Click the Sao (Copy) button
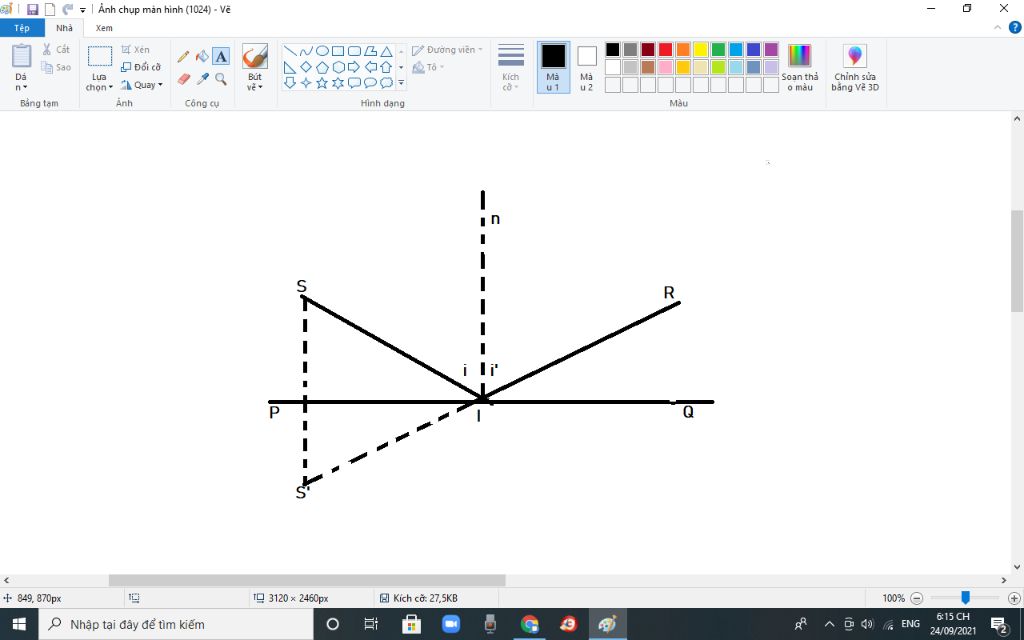This screenshot has height=640, width=1024. (56, 67)
